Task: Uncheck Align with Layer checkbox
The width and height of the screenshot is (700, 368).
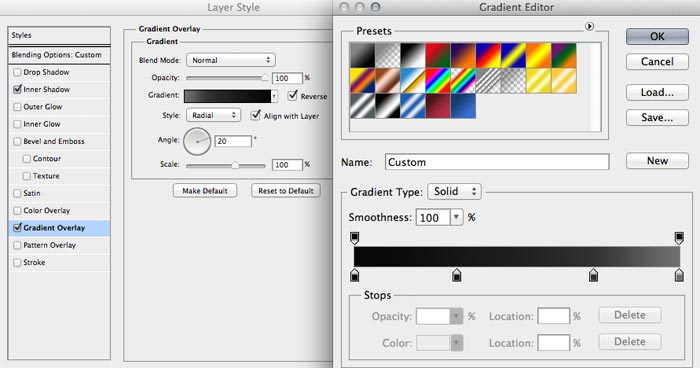Action: (x=256, y=115)
